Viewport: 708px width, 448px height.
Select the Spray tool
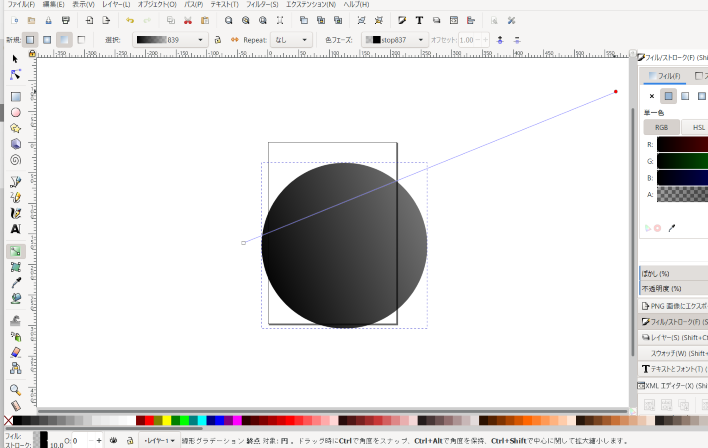pos(15,336)
